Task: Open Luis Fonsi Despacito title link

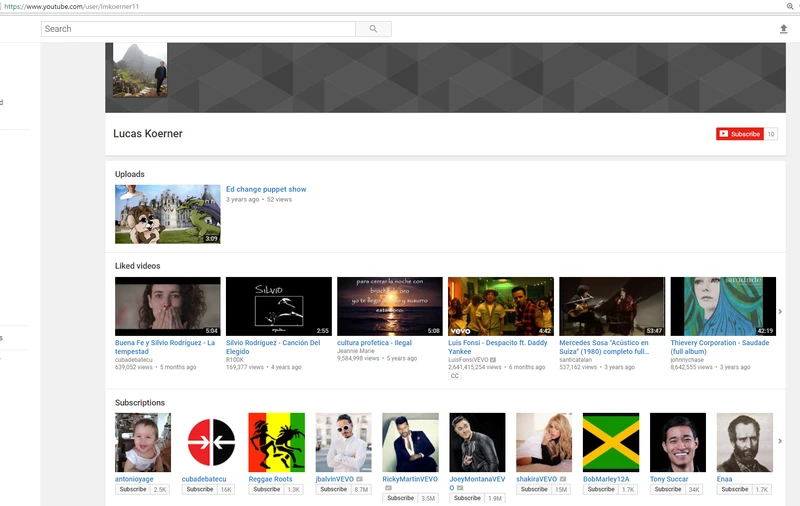Action: 497,347
